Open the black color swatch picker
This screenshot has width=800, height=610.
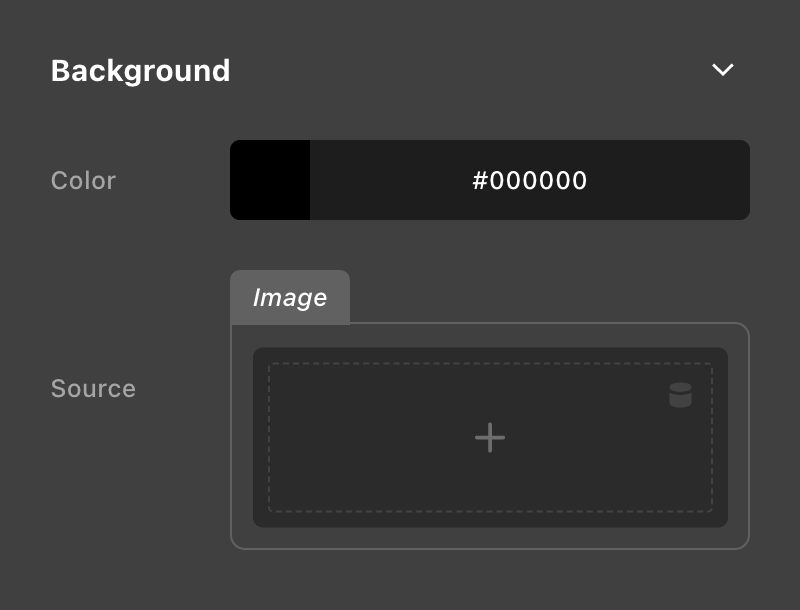point(270,180)
